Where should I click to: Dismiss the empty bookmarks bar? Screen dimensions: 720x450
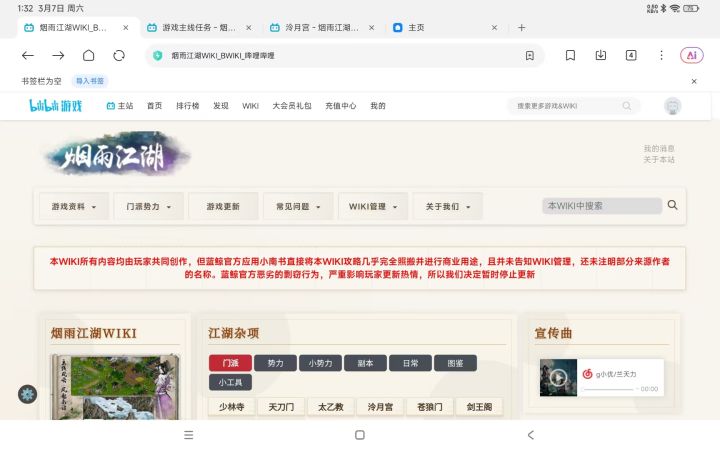694,81
